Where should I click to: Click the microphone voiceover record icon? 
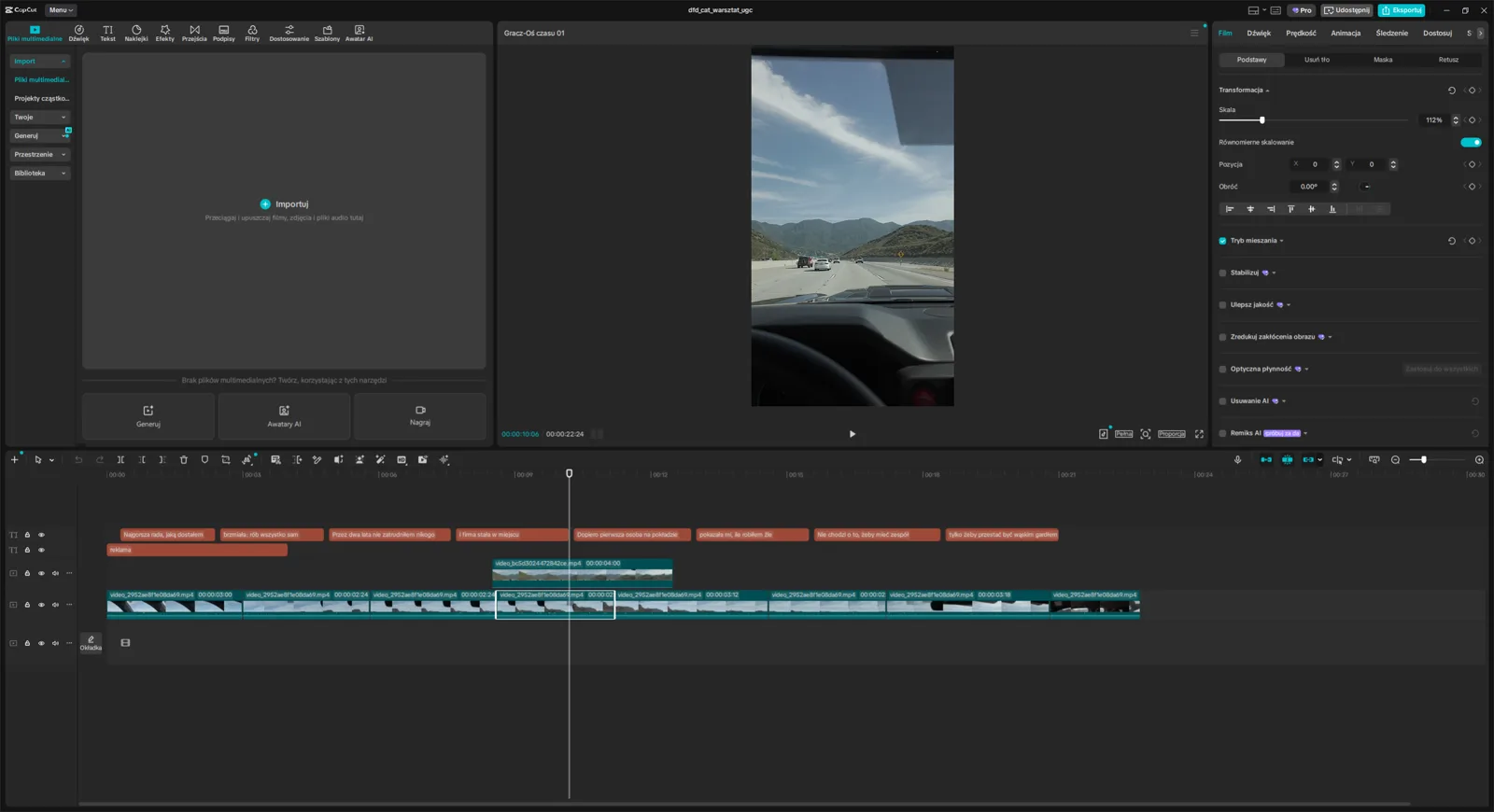tap(1237, 460)
